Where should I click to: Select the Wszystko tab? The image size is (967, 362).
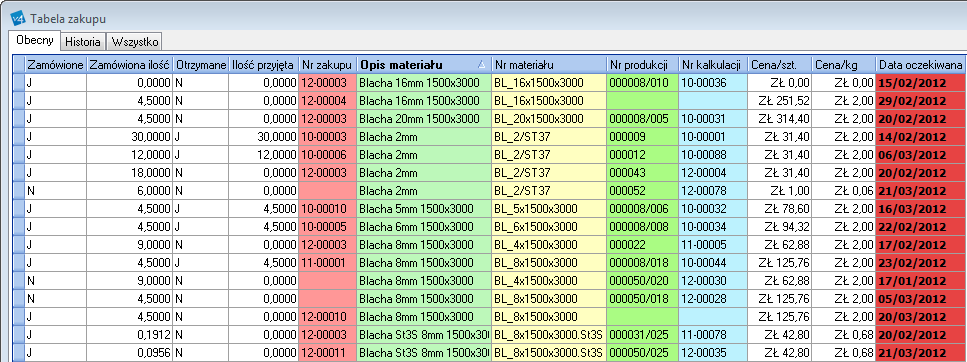click(134, 42)
